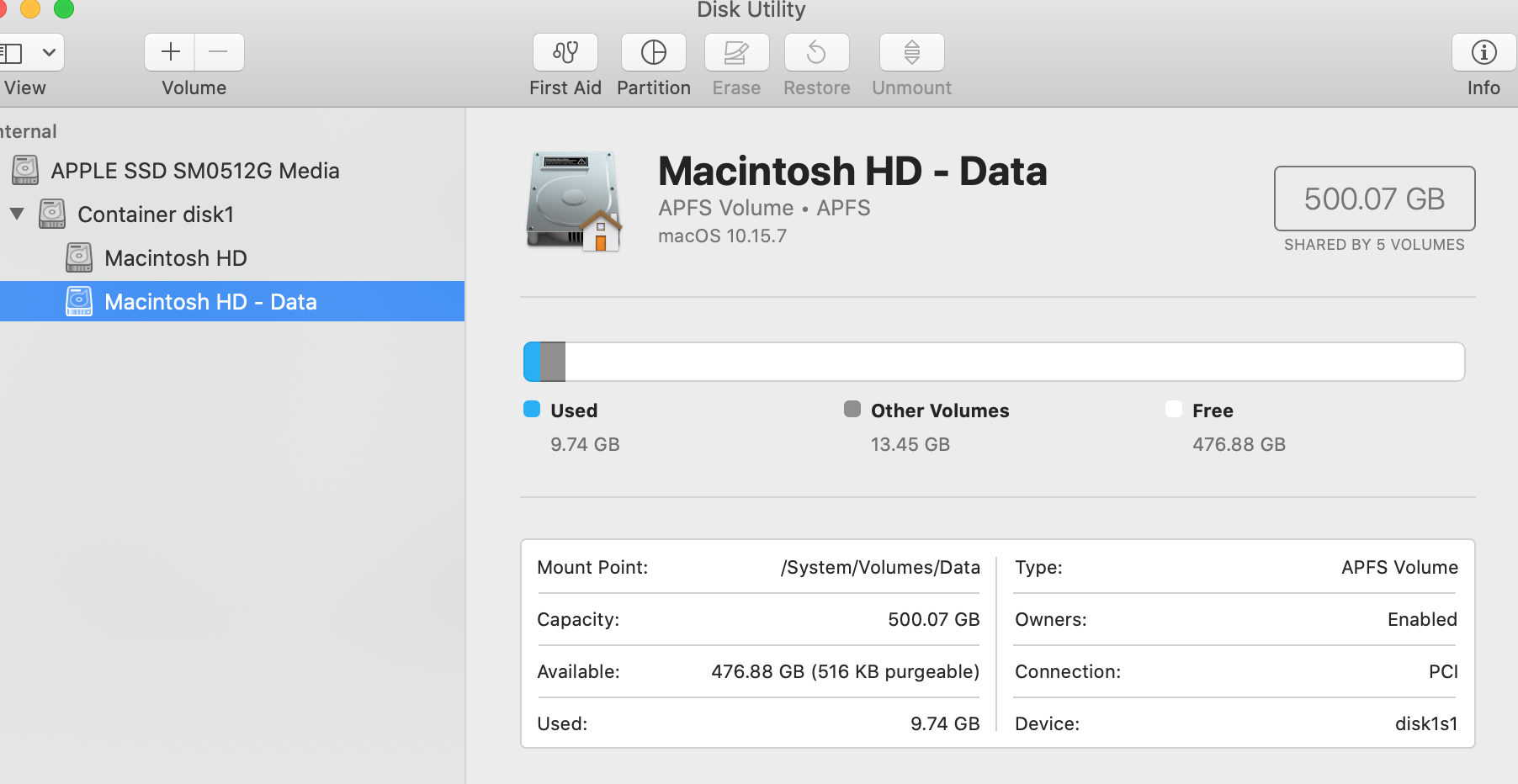Click the disk usage bar
Screen dimensions: 1518x784
click(994, 362)
